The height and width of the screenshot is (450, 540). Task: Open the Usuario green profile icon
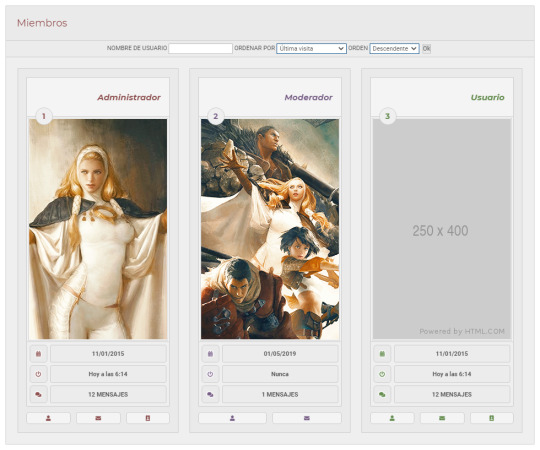[392, 418]
